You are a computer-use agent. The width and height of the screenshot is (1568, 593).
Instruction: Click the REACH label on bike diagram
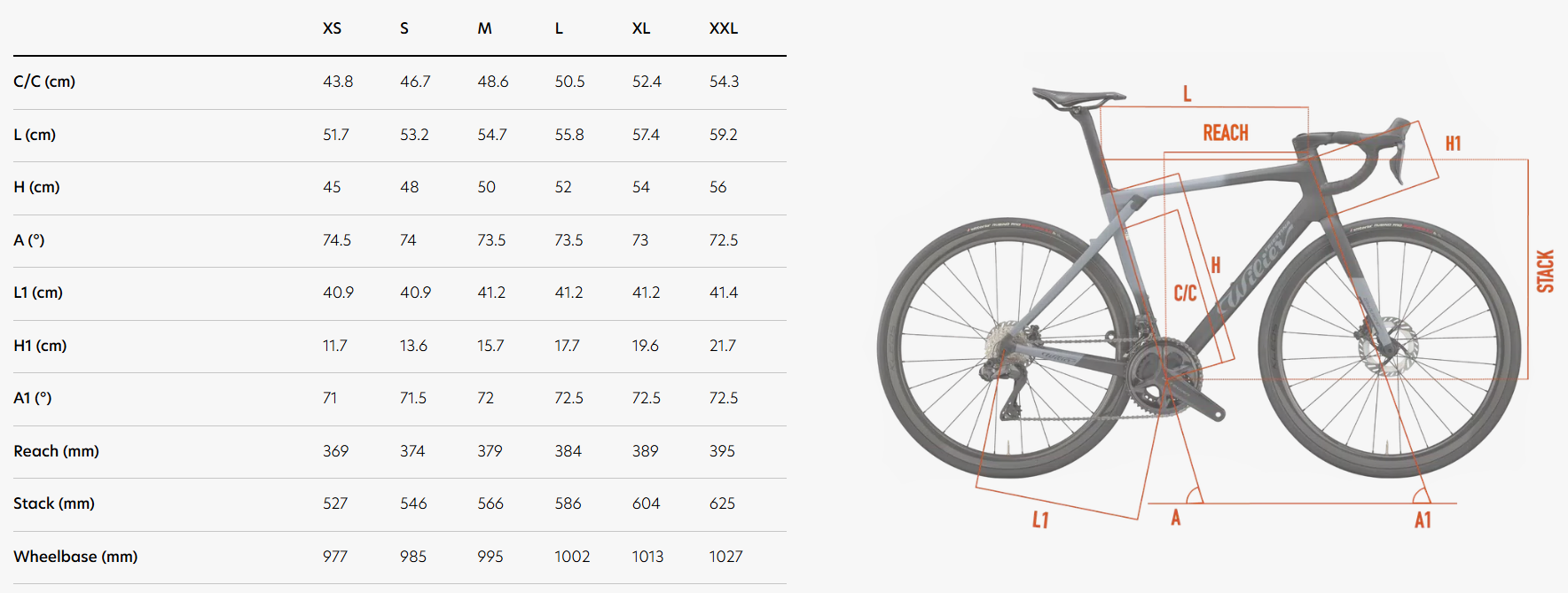pyautogui.click(x=1226, y=133)
